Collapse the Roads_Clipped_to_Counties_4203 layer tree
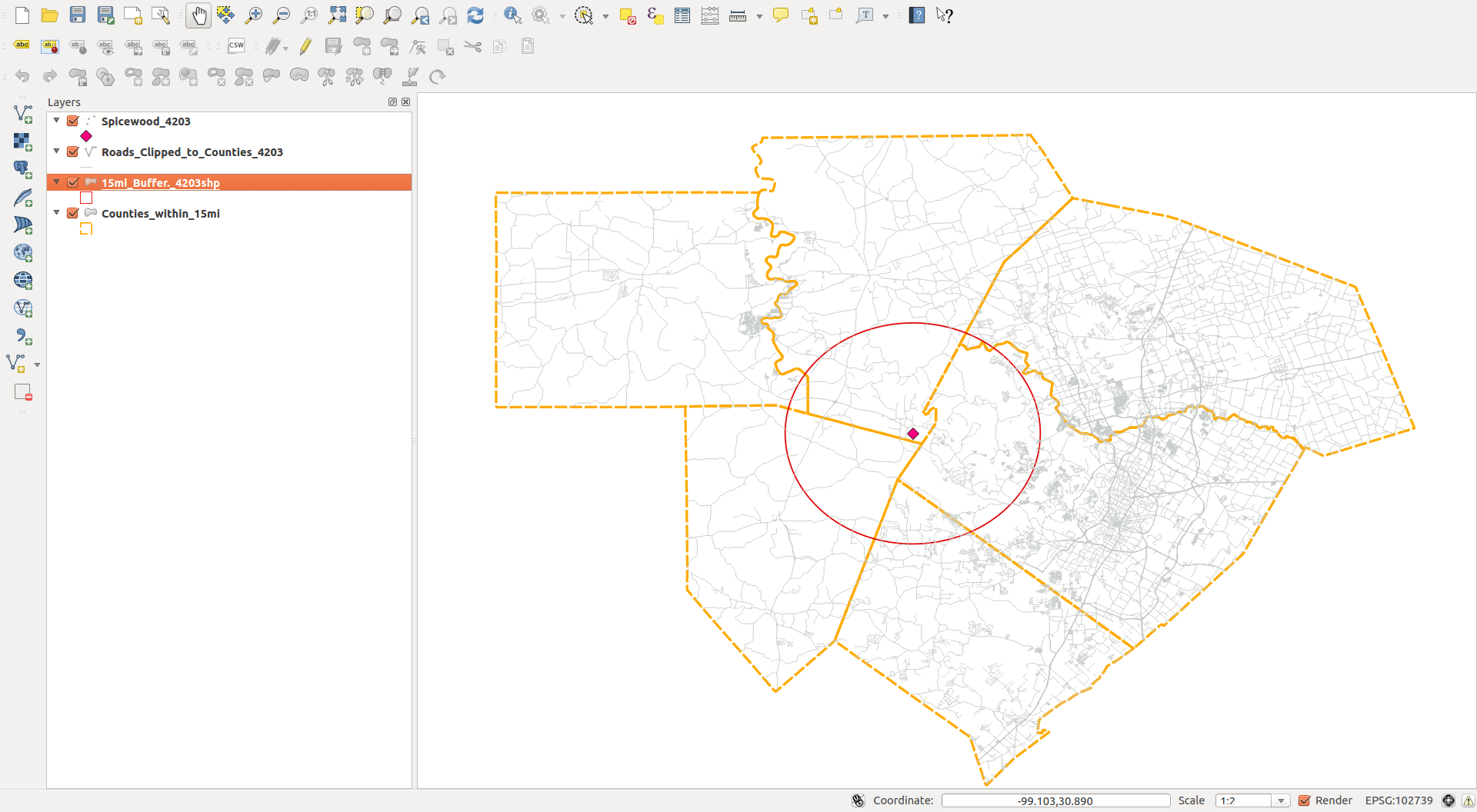 [57, 151]
